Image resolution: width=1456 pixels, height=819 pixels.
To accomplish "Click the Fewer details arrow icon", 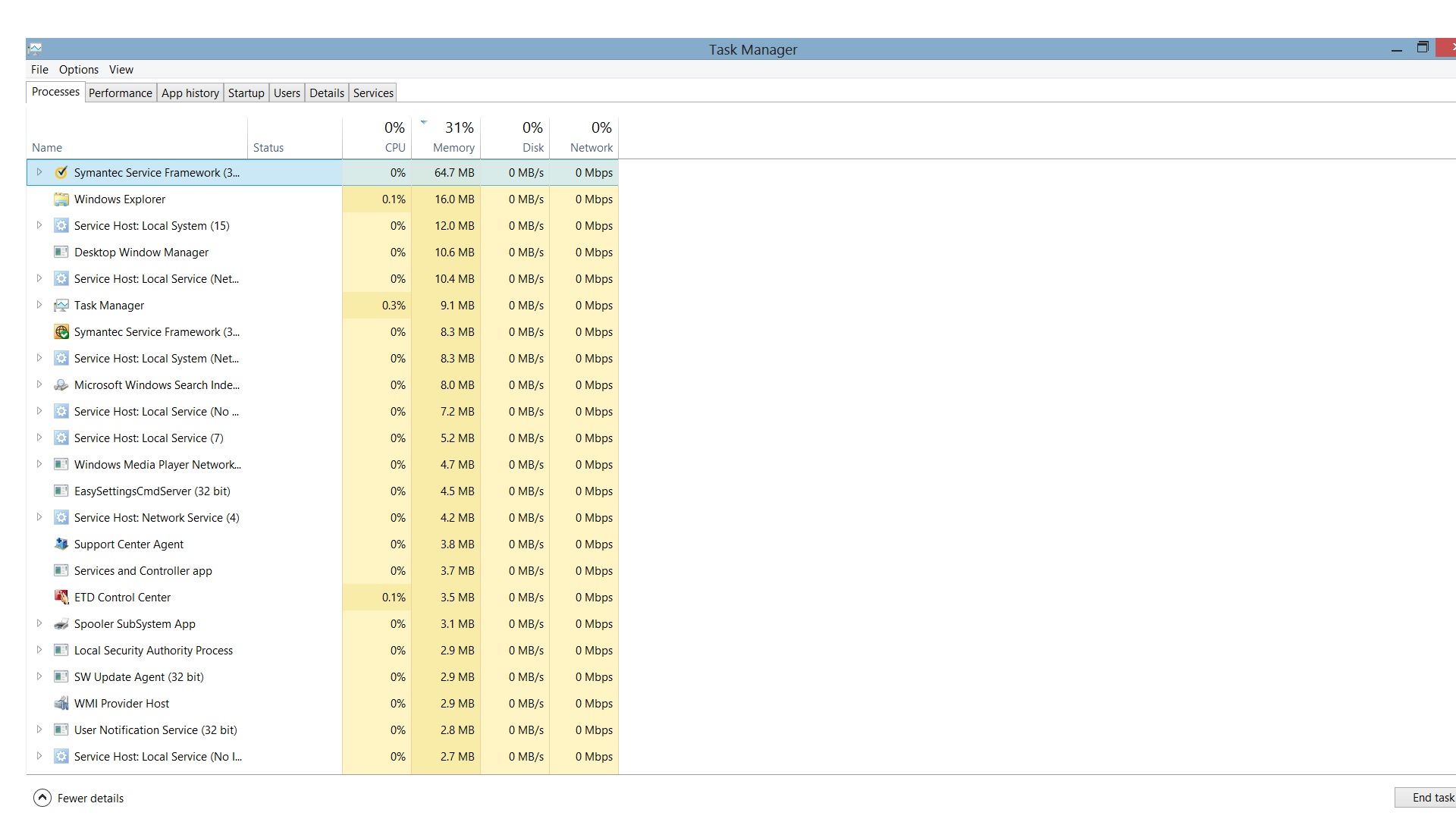I will tap(42, 798).
